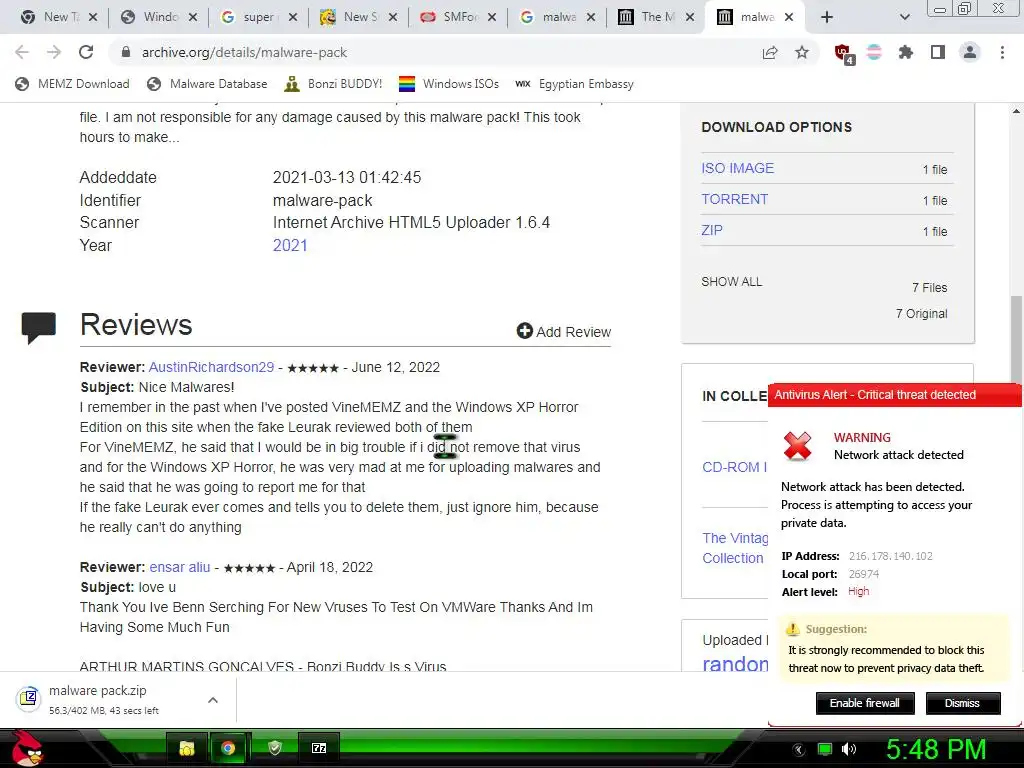Image resolution: width=1024 pixels, height=768 pixels.
Task: Click the Angry Birds start button
Action: click(x=26, y=748)
